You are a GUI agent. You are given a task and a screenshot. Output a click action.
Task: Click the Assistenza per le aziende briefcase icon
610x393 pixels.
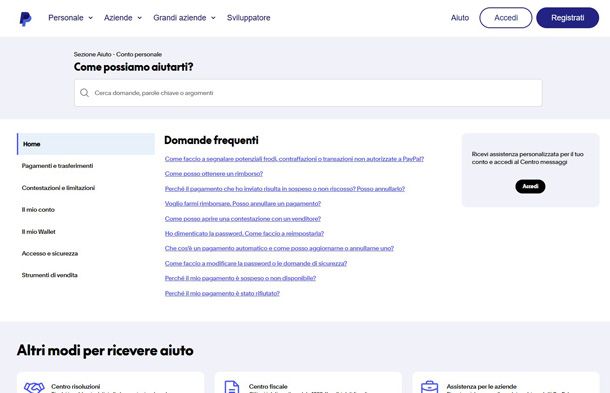tap(429, 387)
